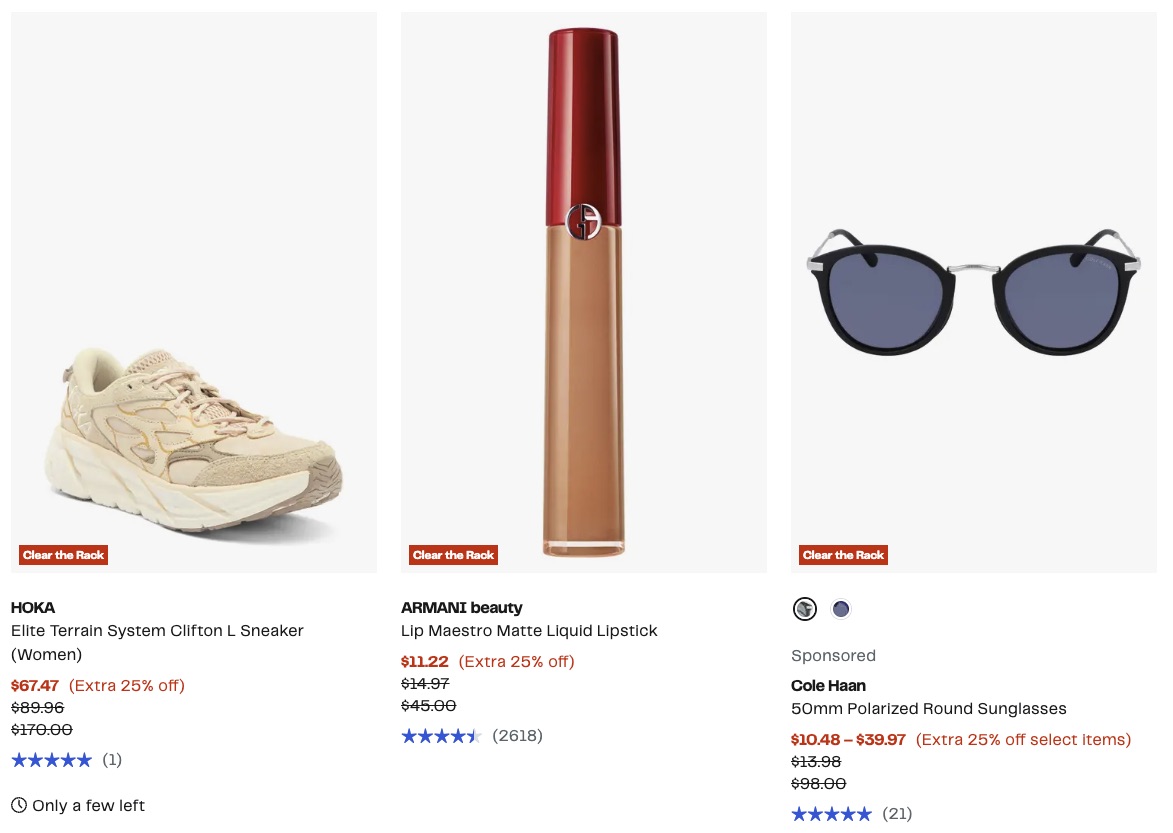Viewport: 1173px width, 833px height.
Task: Click the Clear the Rack badge on the sunglasses
Action: pyautogui.click(x=843, y=553)
